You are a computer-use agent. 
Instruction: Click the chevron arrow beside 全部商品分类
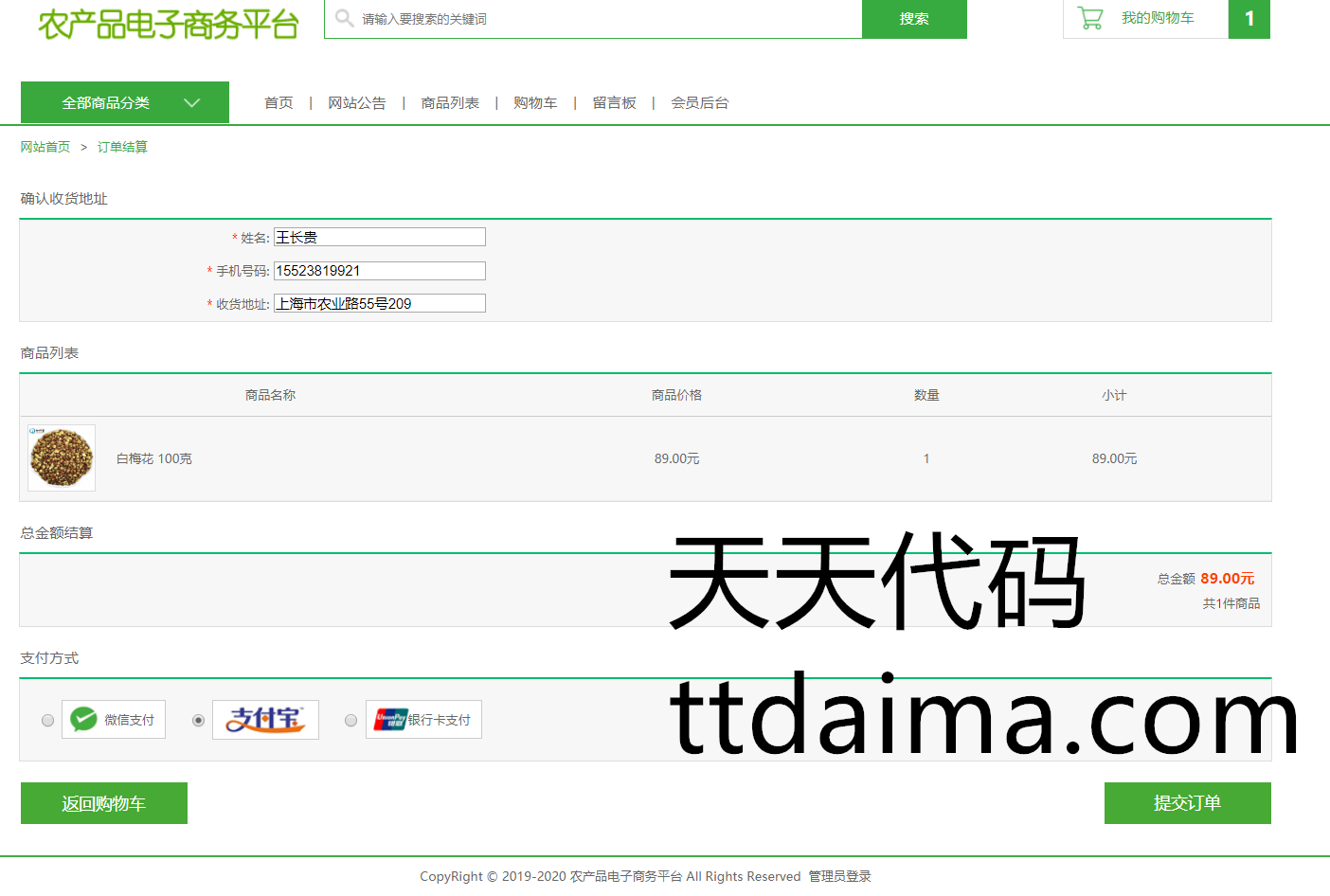click(192, 102)
